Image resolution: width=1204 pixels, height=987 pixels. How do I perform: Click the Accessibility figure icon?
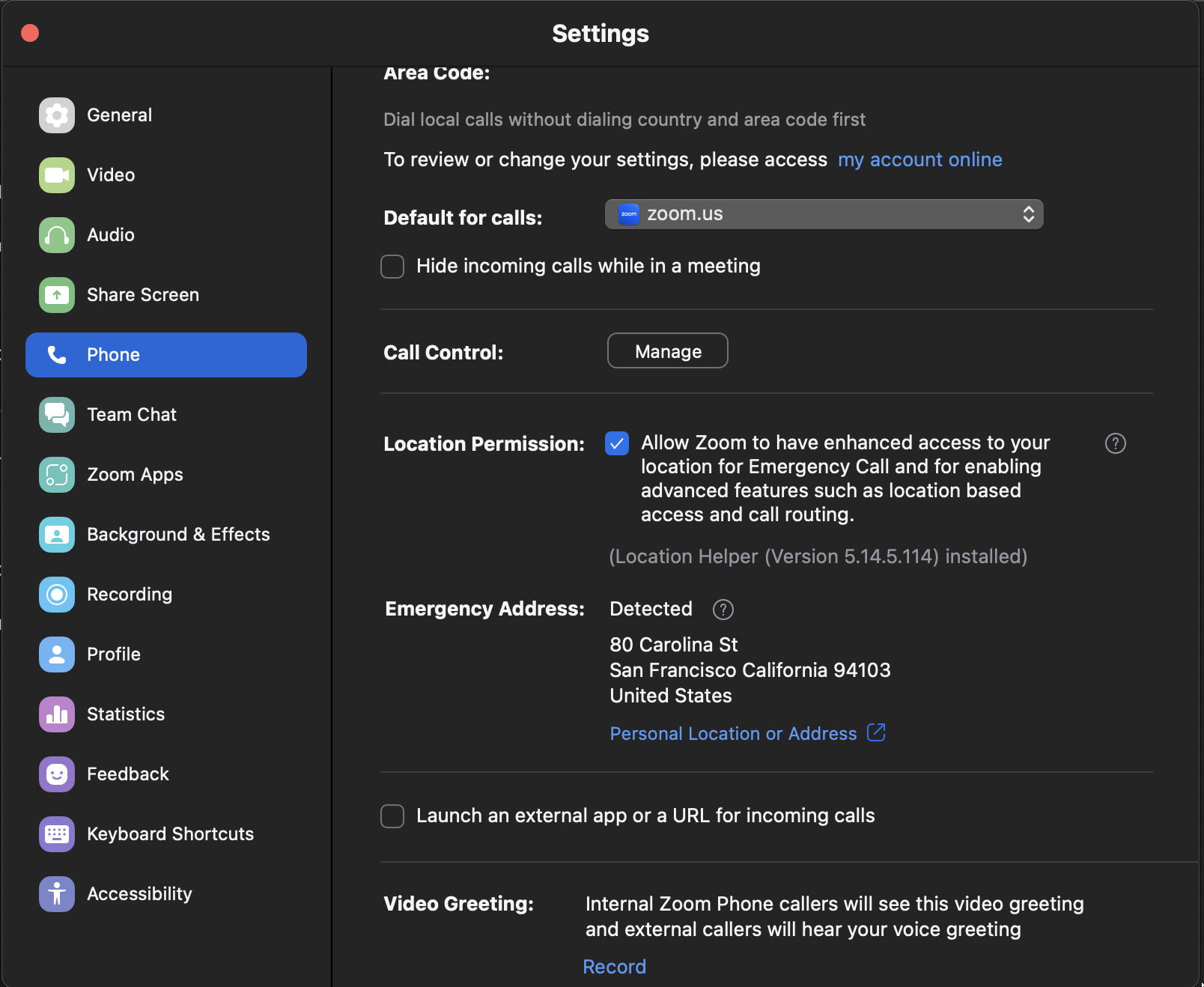click(57, 894)
